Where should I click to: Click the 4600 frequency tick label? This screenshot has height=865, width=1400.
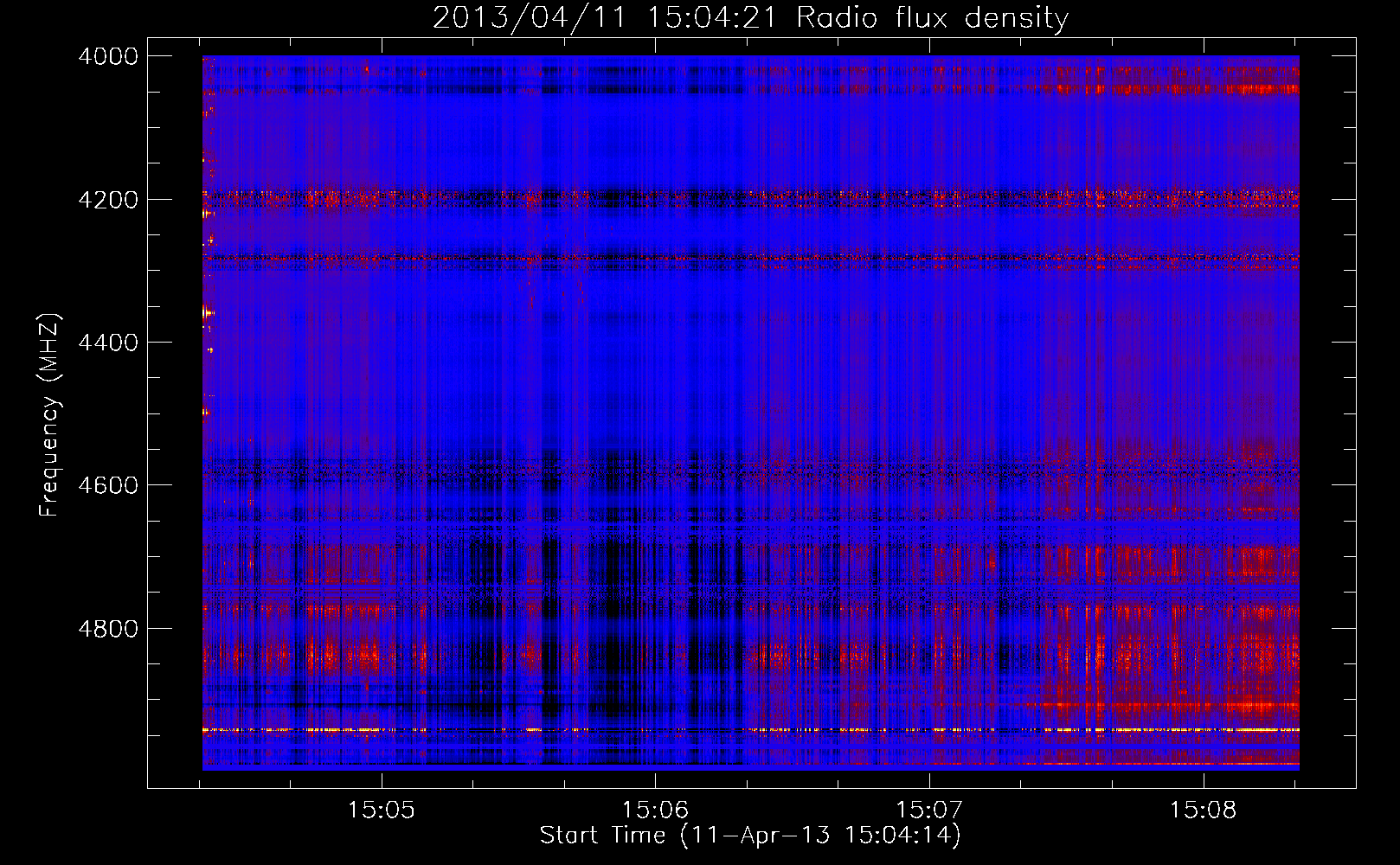pyautogui.click(x=108, y=485)
